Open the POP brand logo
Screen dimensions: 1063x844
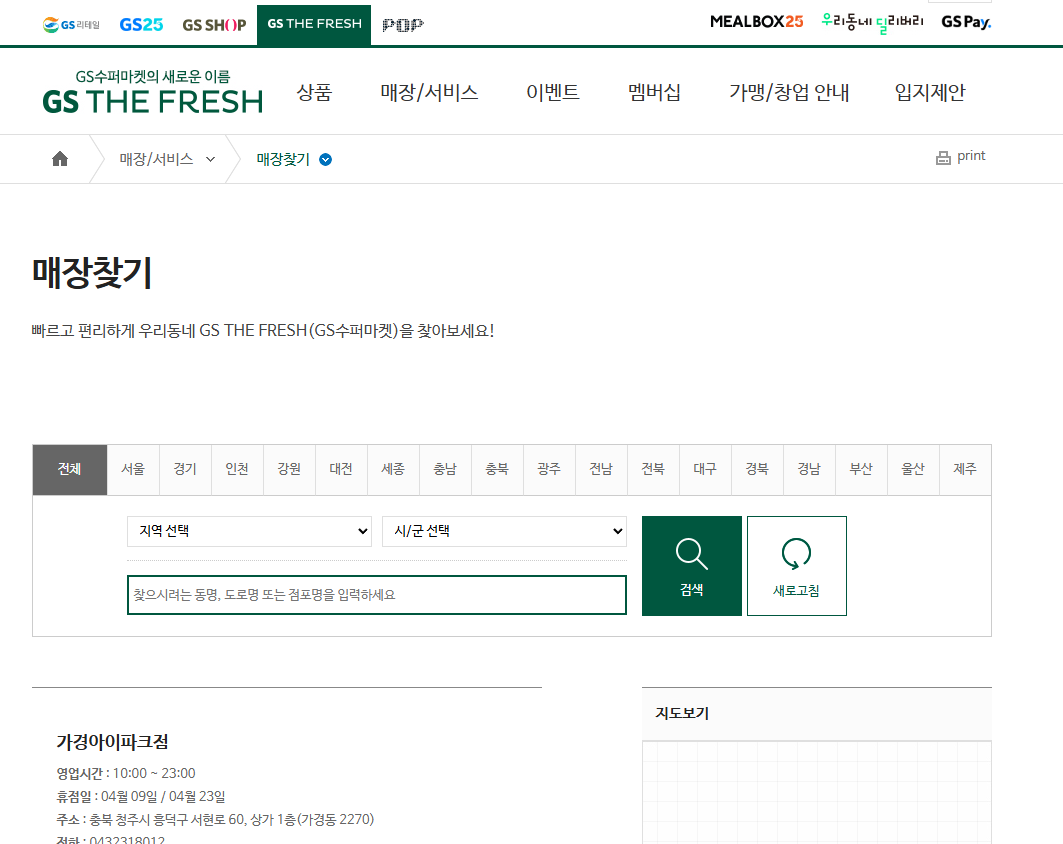(x=403, y=25)
